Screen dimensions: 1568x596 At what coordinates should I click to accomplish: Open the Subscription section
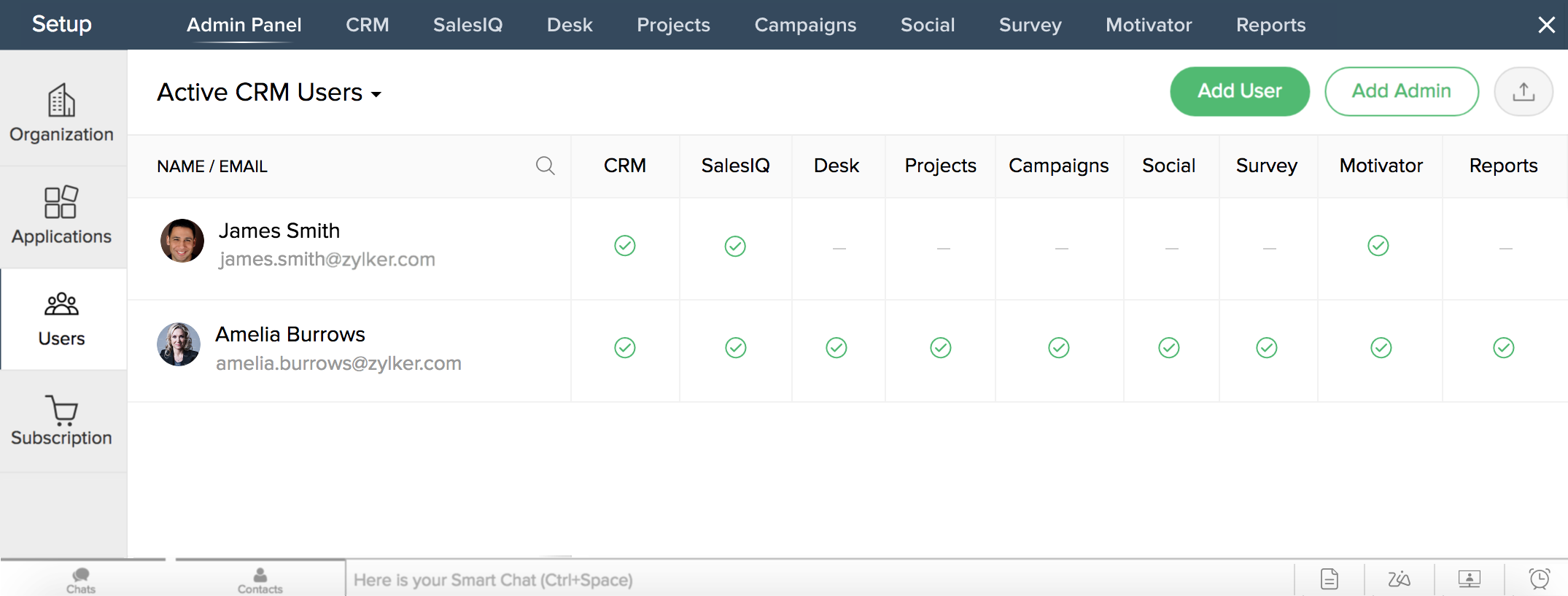pos(63,421)
